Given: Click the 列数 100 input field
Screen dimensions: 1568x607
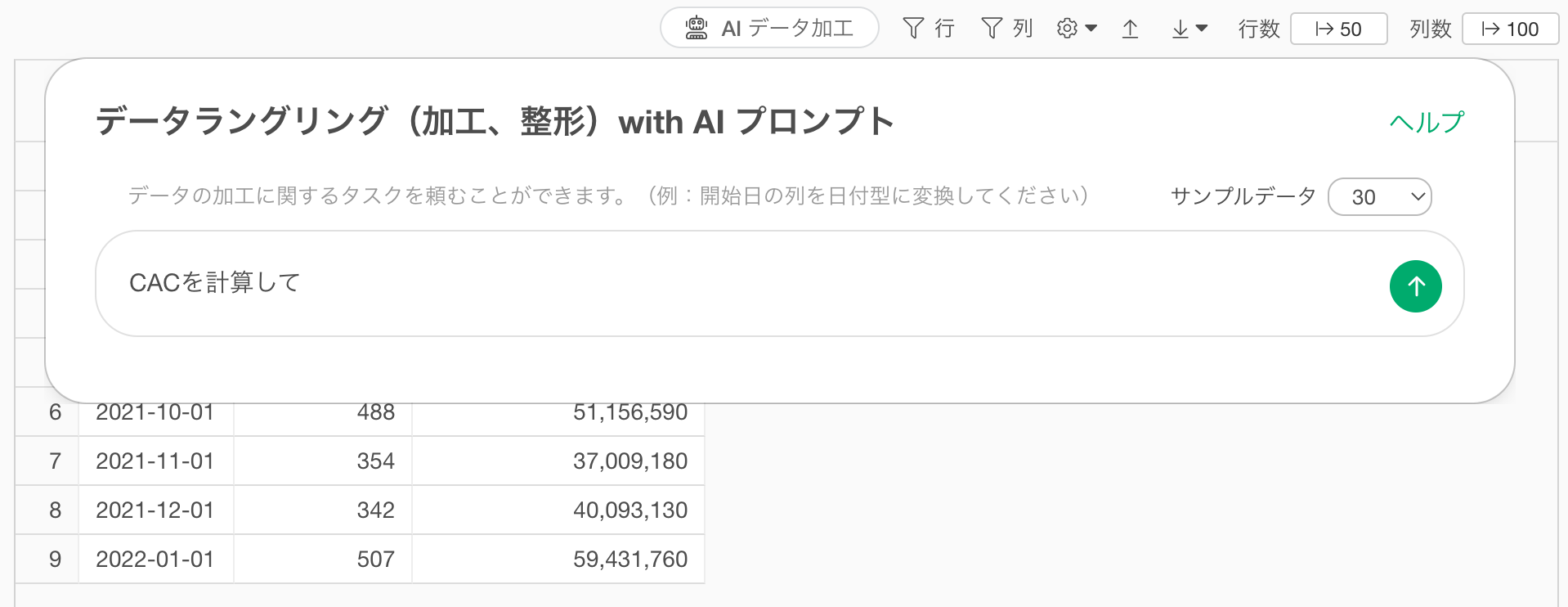Looking at the screenshot, I should [1510, 29].
